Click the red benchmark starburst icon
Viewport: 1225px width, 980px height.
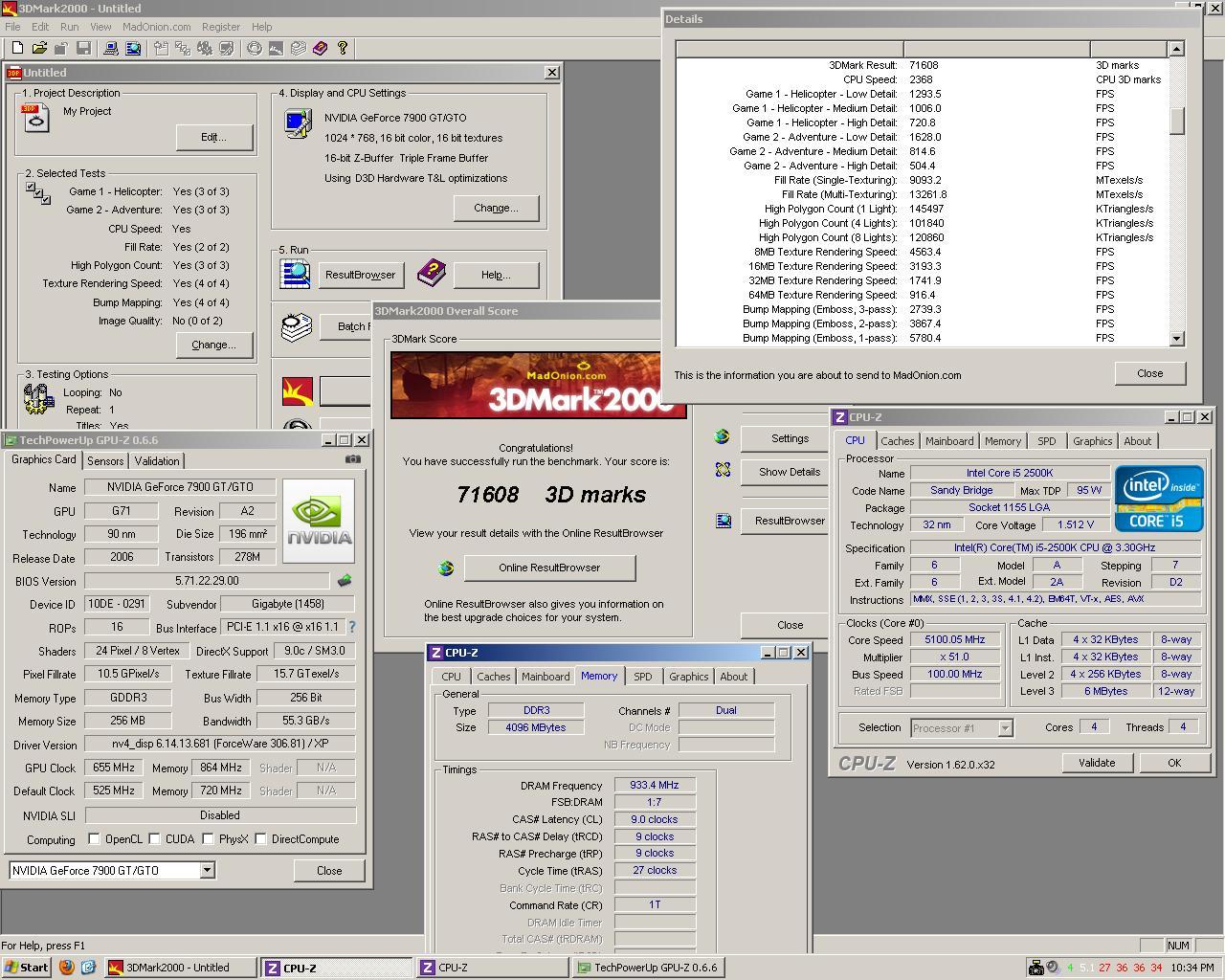pos(298,390)
